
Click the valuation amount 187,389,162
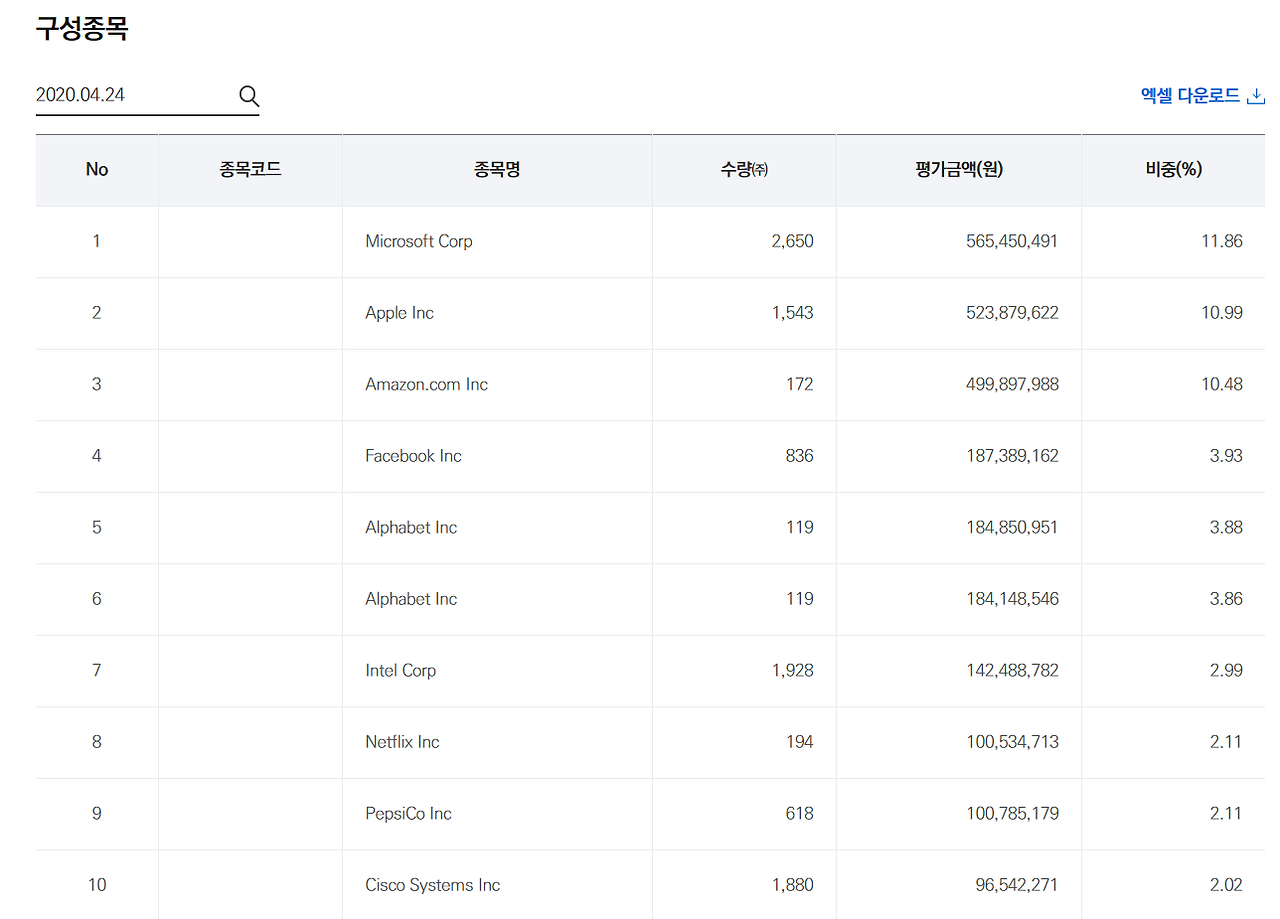1013,456
